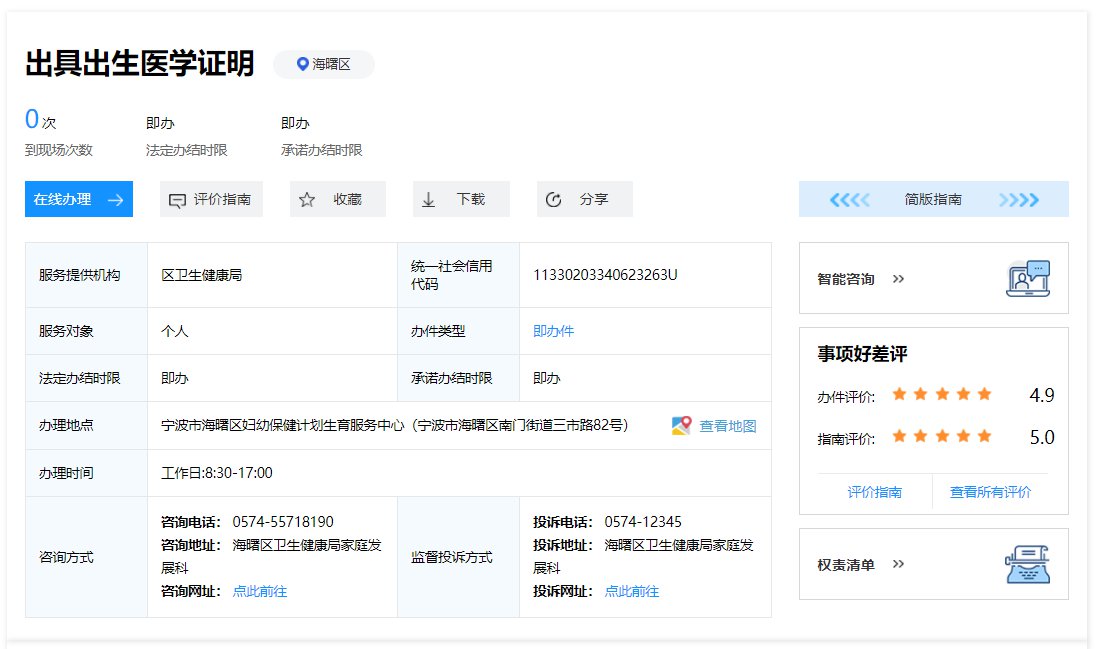The height and width of the screenshot is (649, 1097).
Task: Click the 评价指南 comment icon
Action: (x=177, y=200)
